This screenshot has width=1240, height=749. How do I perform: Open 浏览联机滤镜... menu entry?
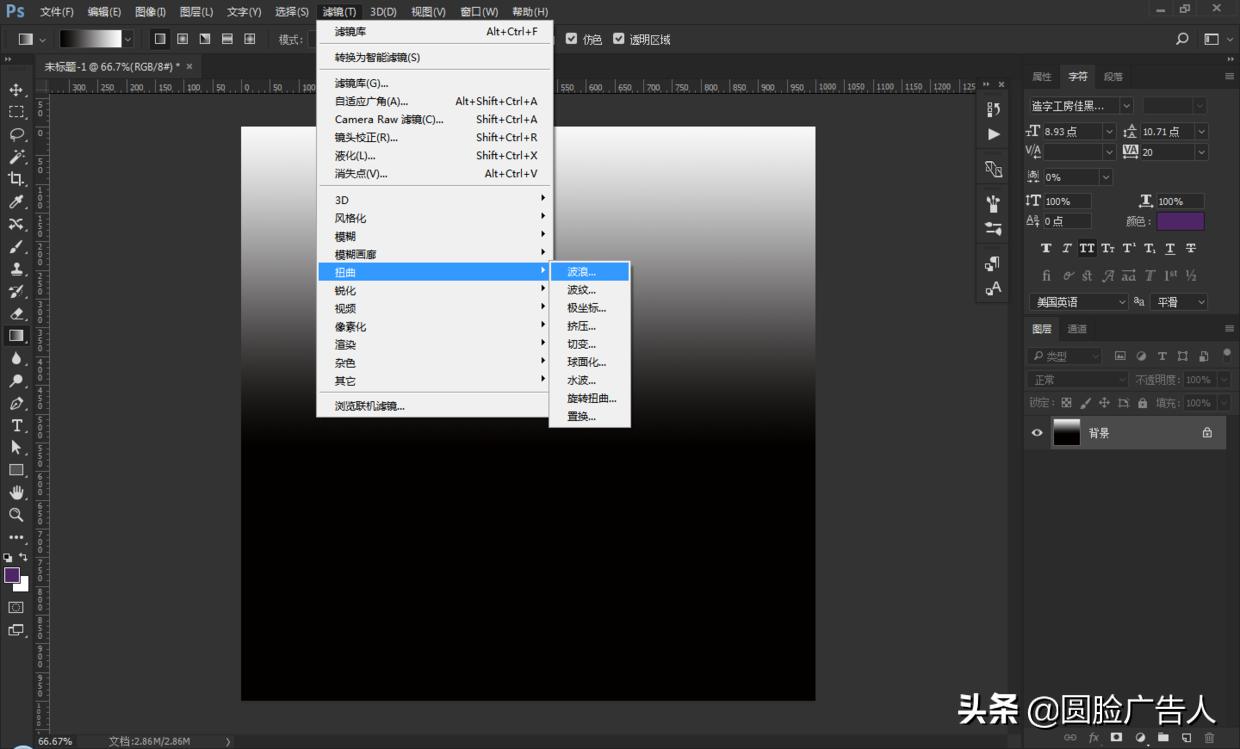tap(369, 406)
